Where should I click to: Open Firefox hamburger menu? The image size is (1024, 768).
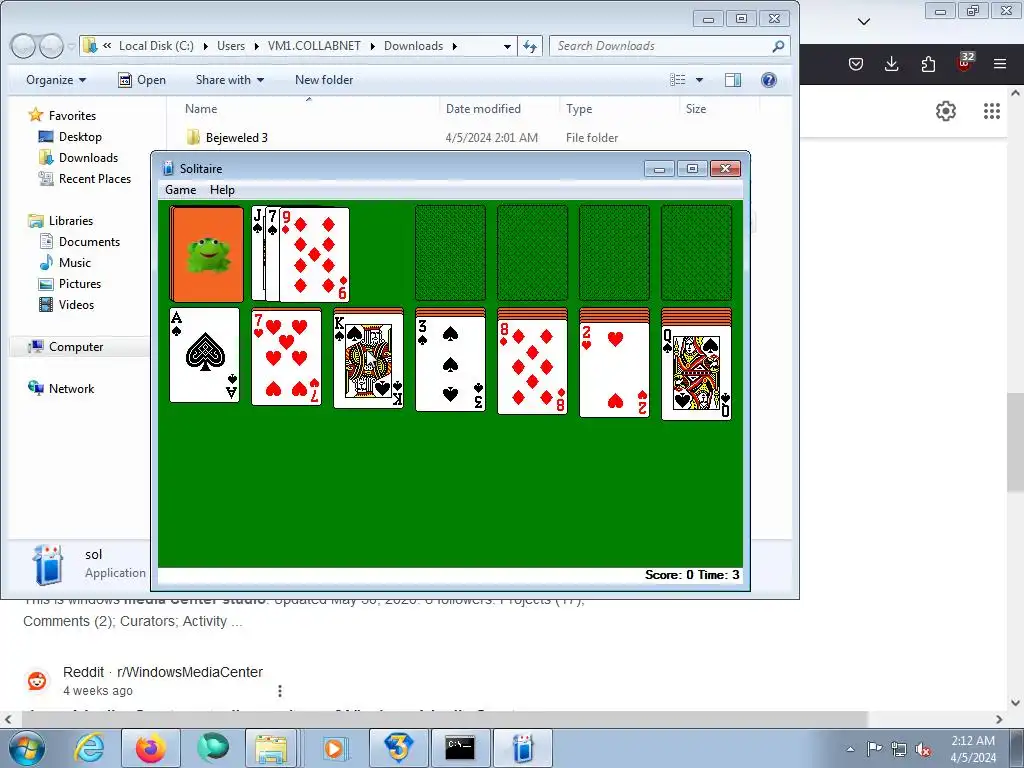pos(999,64)
